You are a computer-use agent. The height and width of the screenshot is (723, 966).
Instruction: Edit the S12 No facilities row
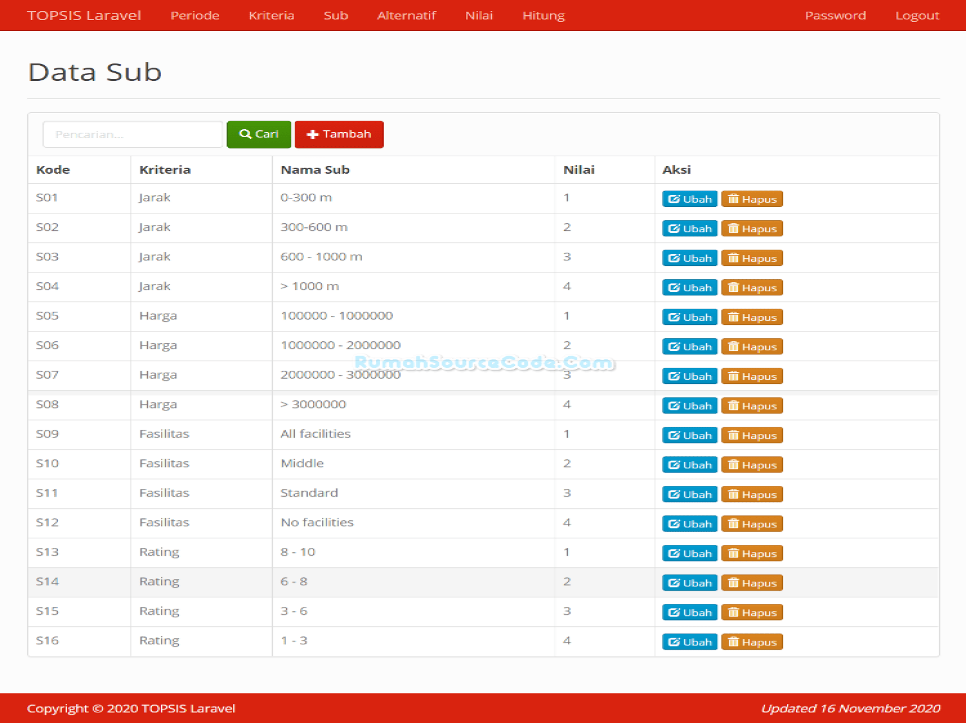click(689, 524)
